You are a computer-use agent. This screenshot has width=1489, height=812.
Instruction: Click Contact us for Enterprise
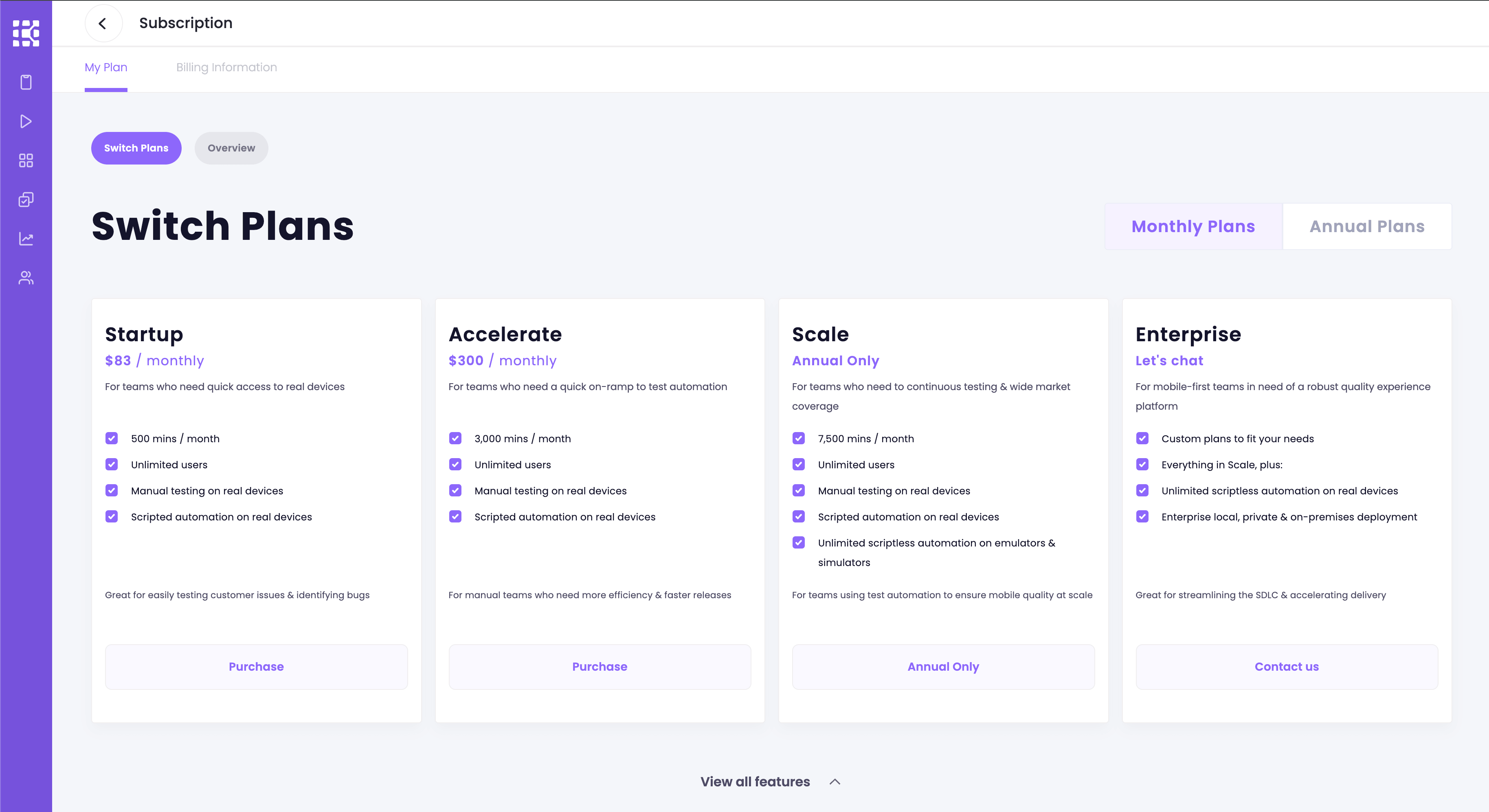pos(1287,667)
